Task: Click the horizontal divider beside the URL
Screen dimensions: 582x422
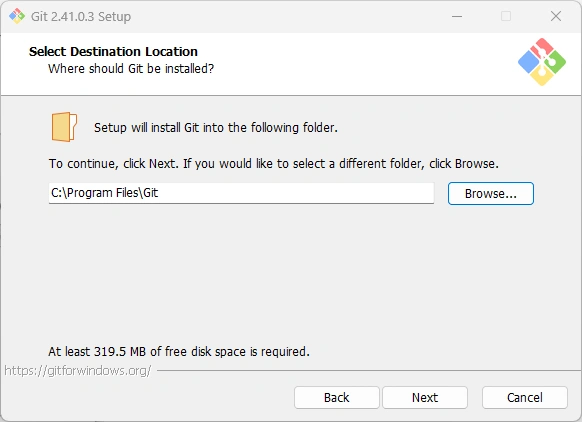Action: click(369, 370)
